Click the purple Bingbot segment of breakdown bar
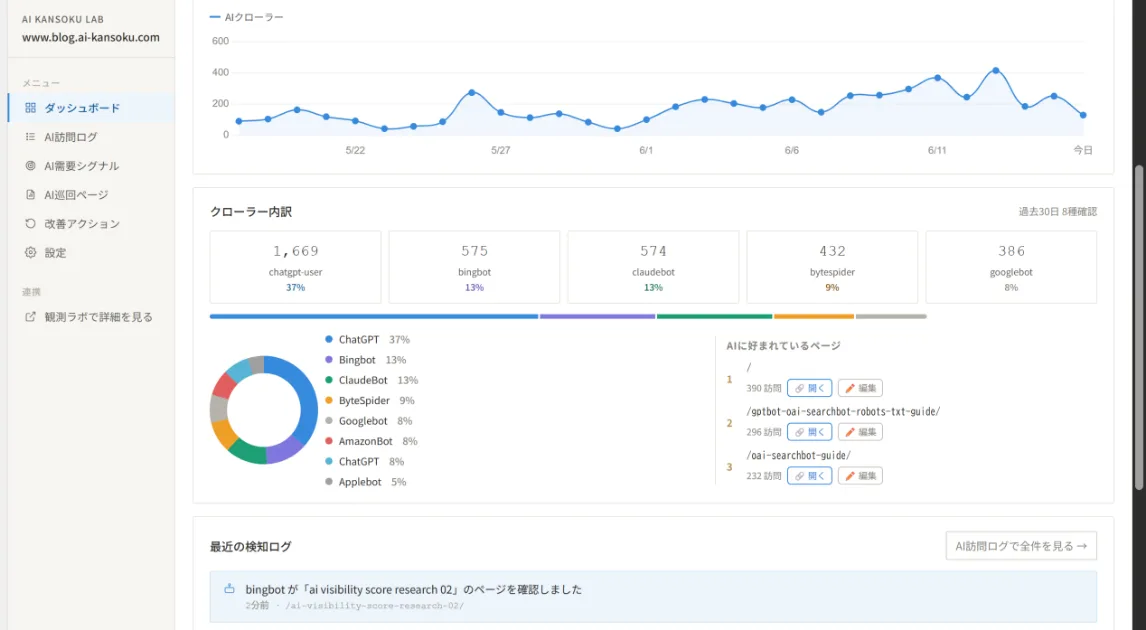 pos(597,316)
